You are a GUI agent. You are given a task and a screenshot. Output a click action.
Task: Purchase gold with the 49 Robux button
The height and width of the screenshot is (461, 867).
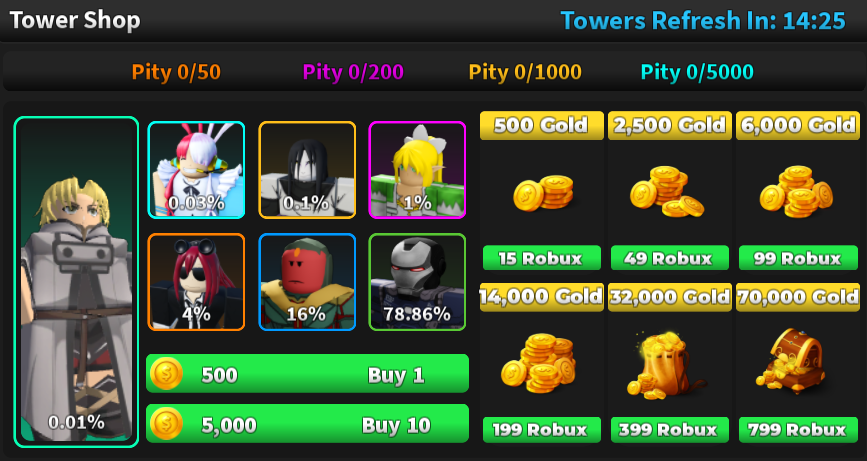click(x=670, y=258)
